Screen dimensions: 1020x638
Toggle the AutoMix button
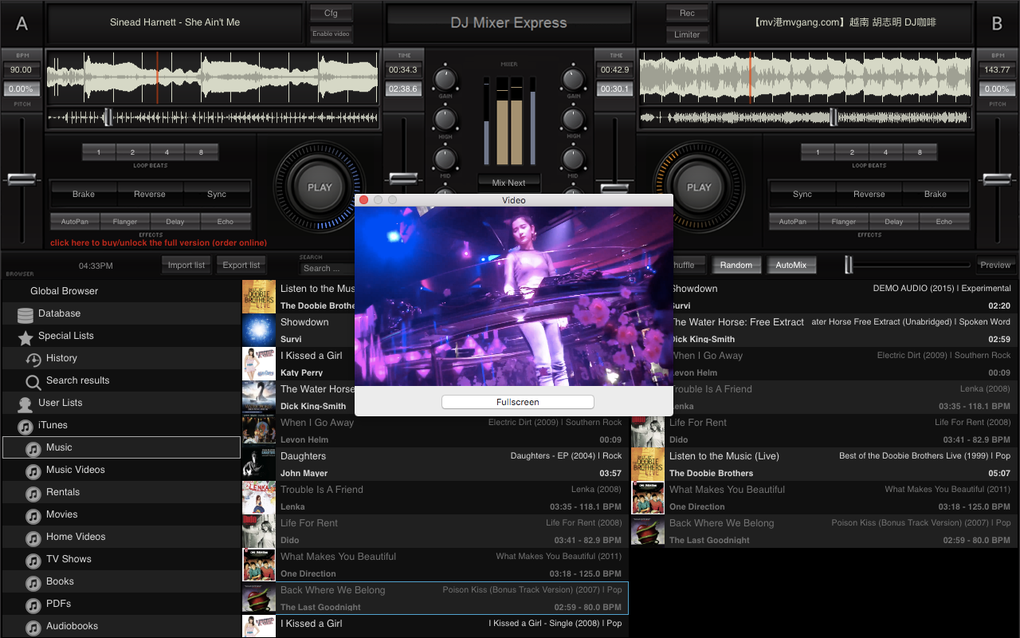[792, 265]
